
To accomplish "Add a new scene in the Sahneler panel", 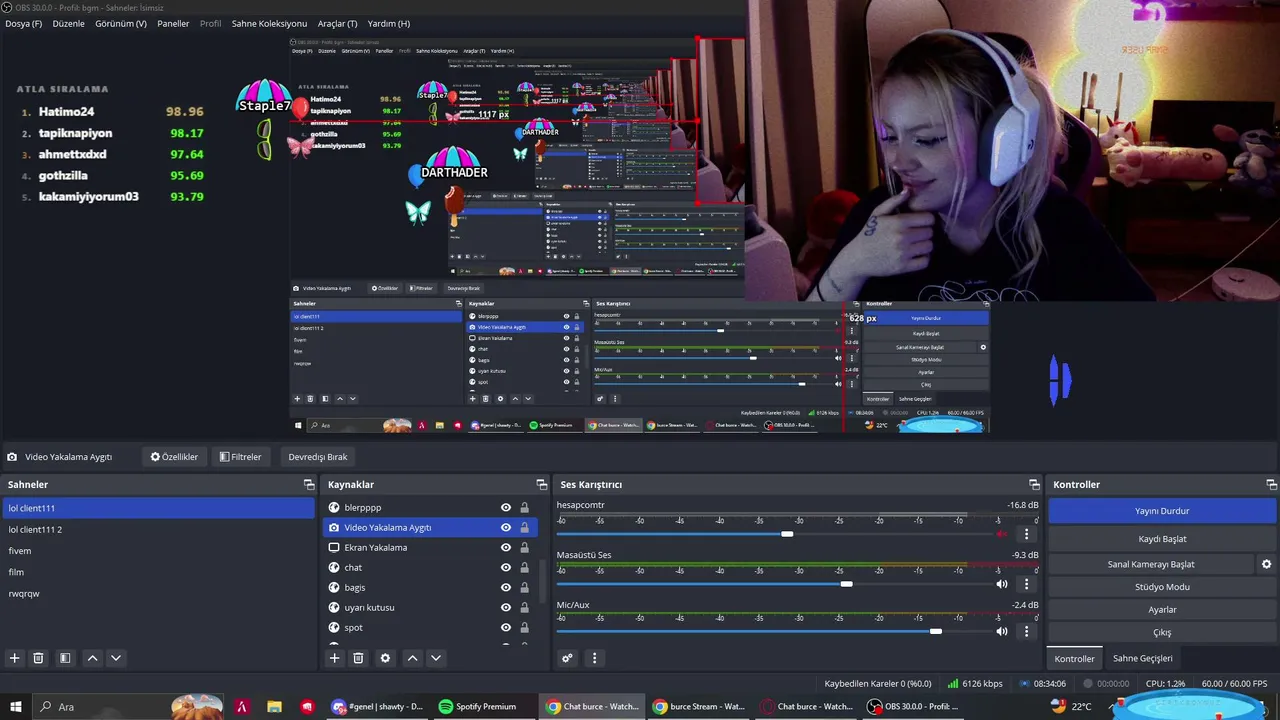I will click(15, 658).
